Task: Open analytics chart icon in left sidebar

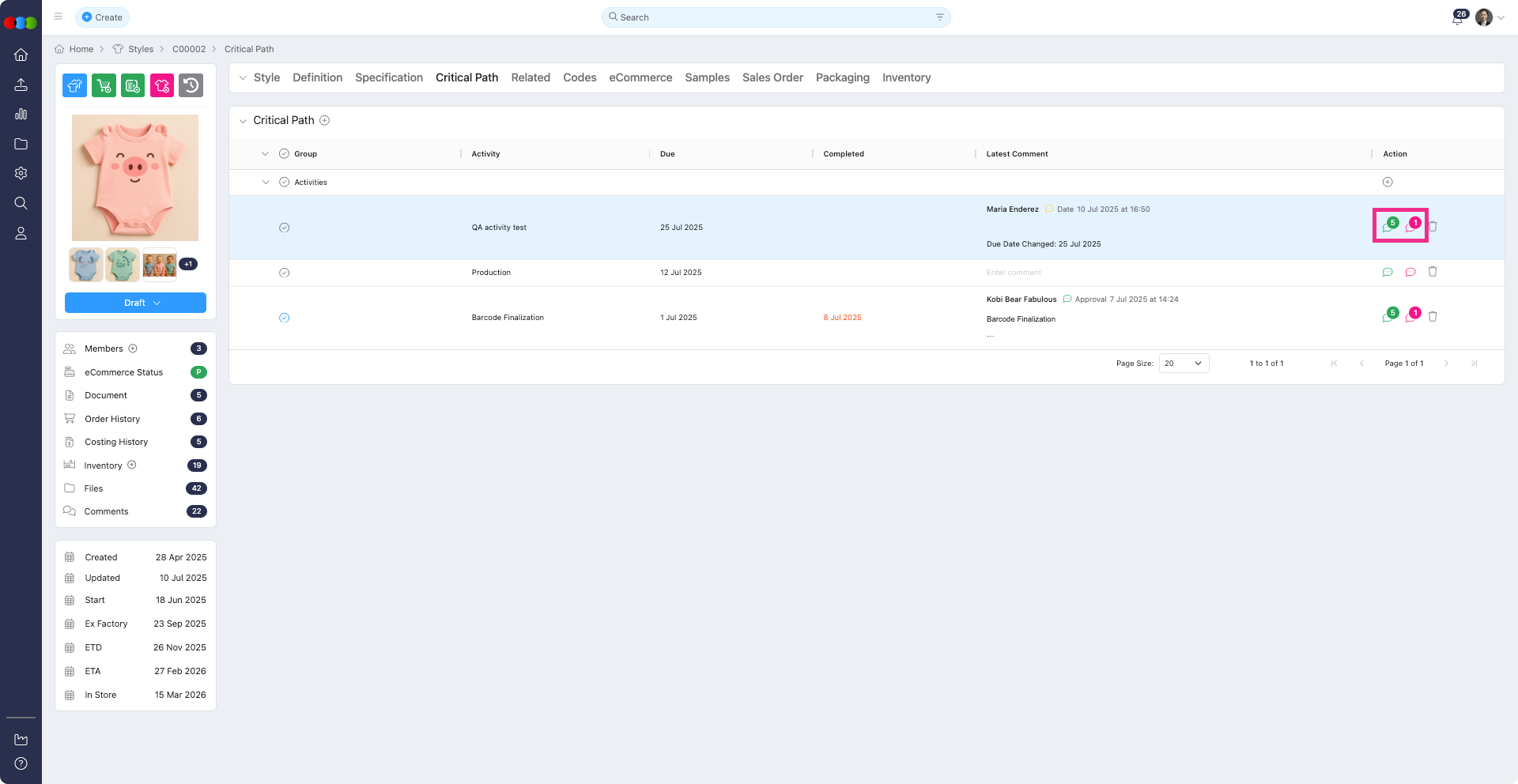Action: click(x=21, y=115)
